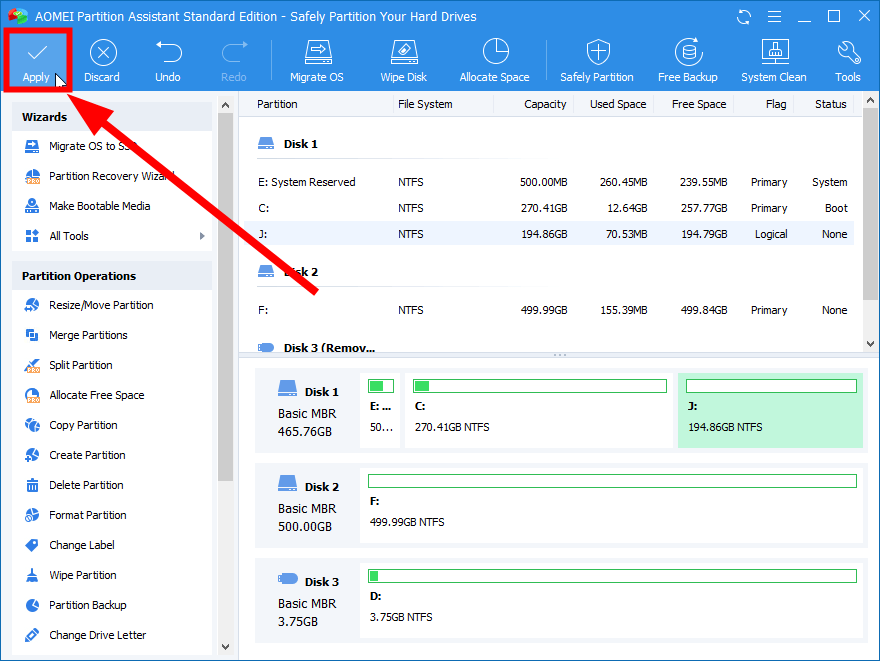Sort by the Capacity column header
The width and height of the screenshot is (880, 661).
pos(545,104)
